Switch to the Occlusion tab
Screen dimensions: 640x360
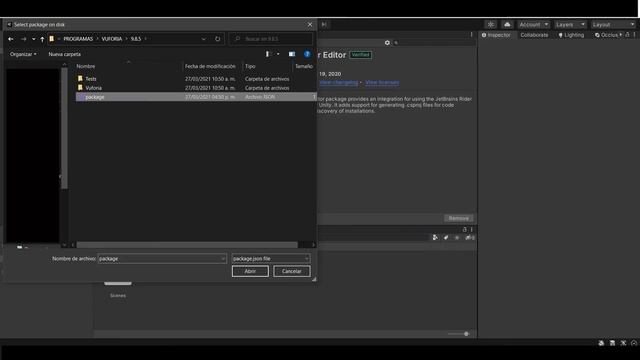[x=607, y=35]
